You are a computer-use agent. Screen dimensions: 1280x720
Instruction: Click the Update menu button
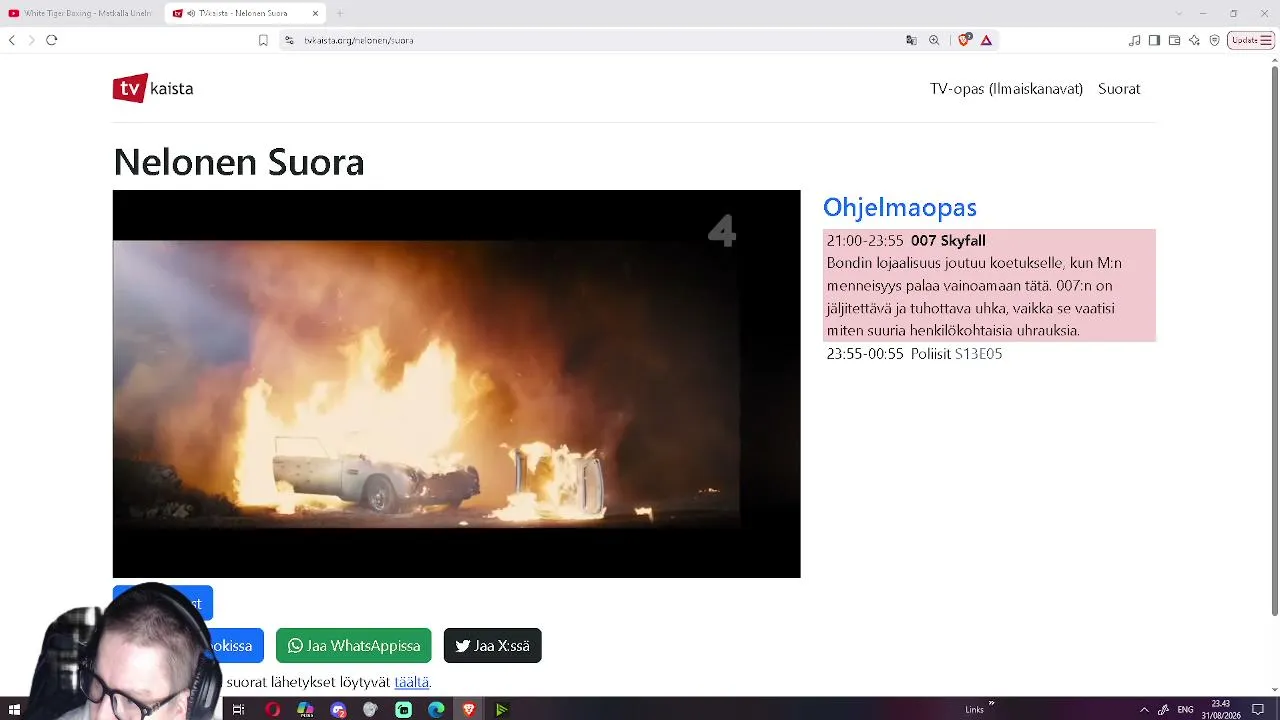click(1251, 40)
